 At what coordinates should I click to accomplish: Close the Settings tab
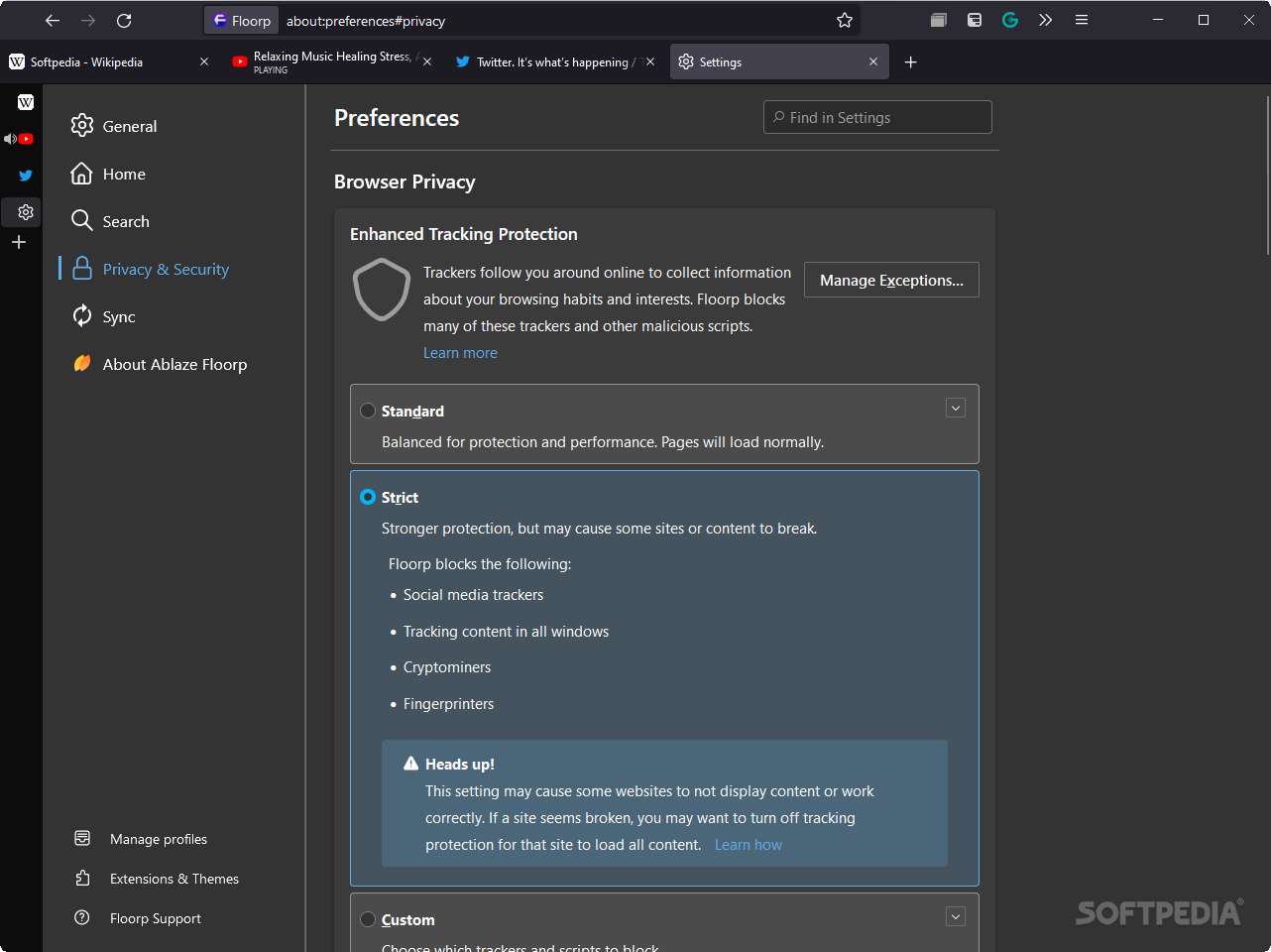873,61
